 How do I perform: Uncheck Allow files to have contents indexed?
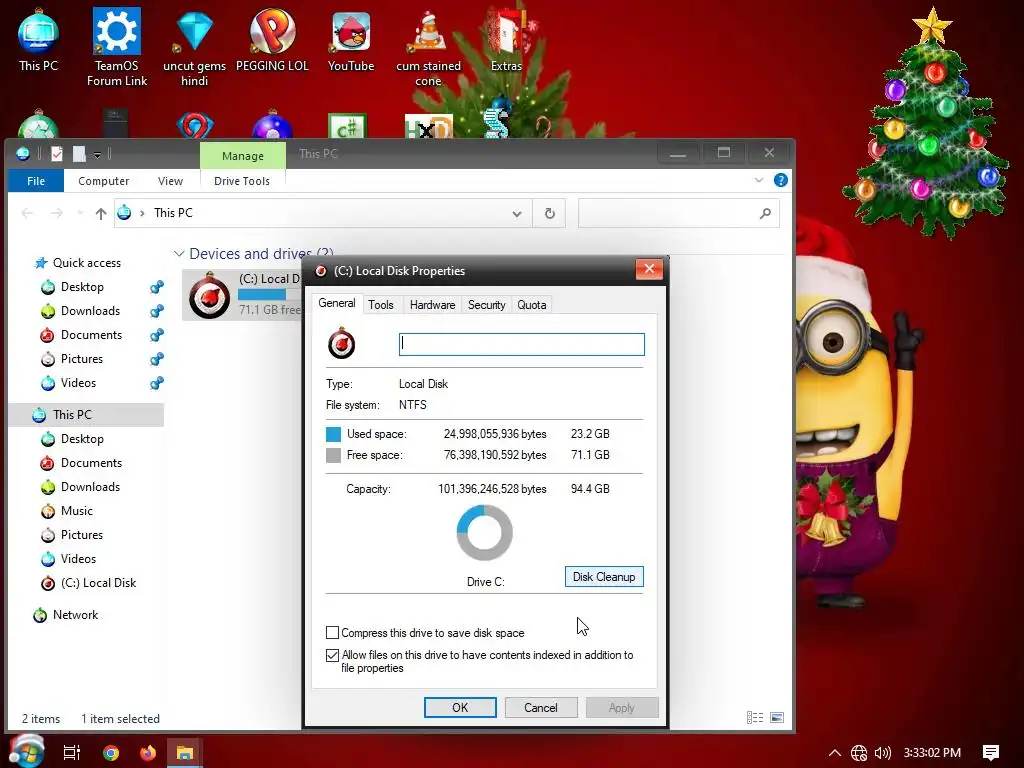332,654
